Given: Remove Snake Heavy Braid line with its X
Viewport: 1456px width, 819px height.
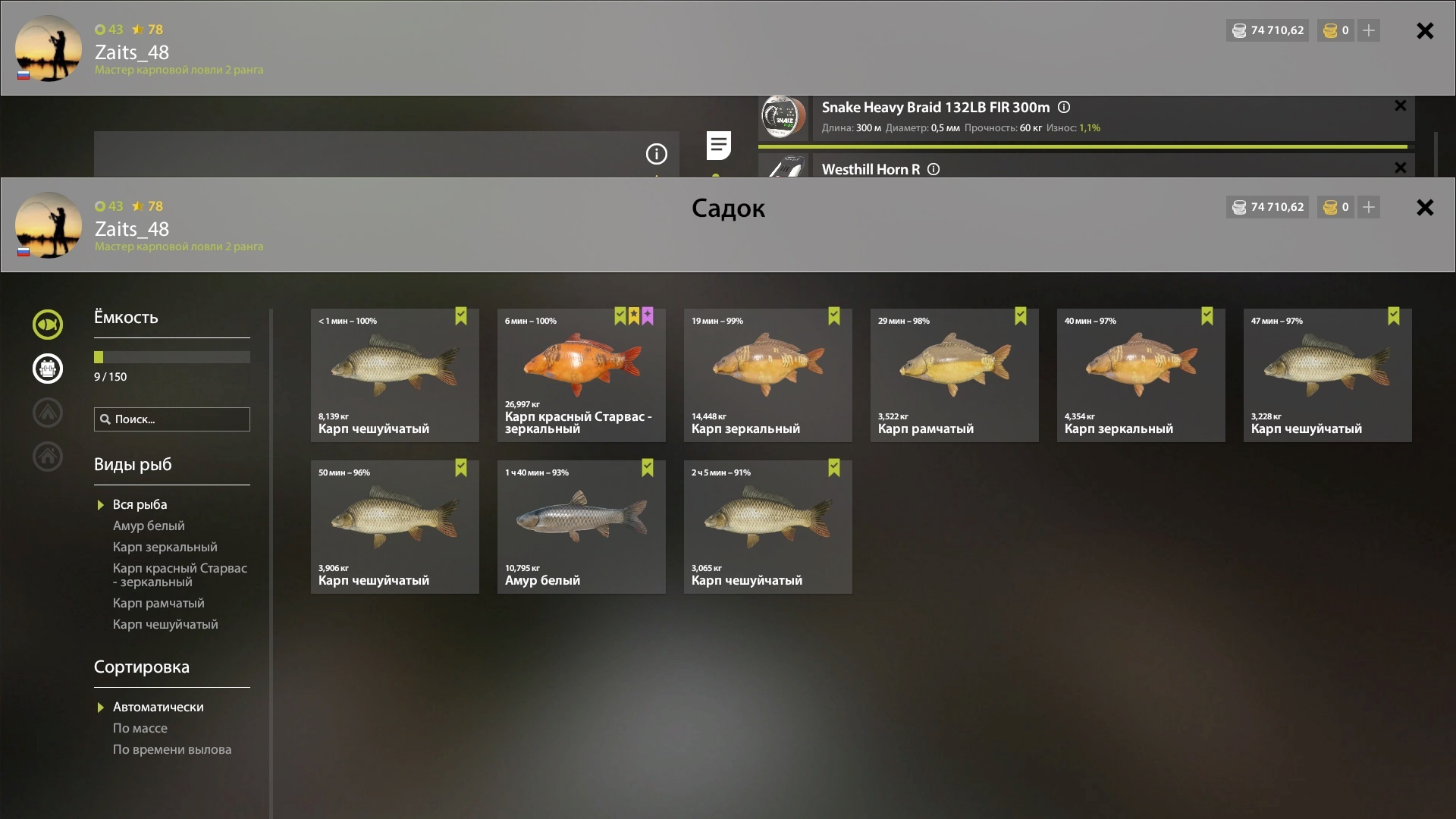Looking at the screenshot, I should pos(1400,106).
